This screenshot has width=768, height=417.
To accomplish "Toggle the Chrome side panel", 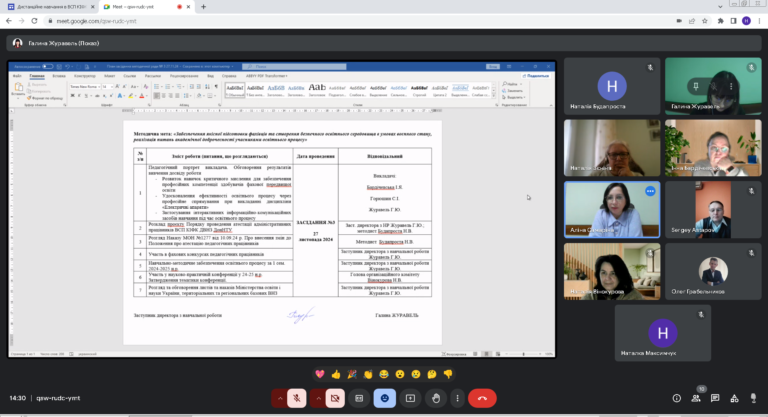I will click(x=733, y=21).
